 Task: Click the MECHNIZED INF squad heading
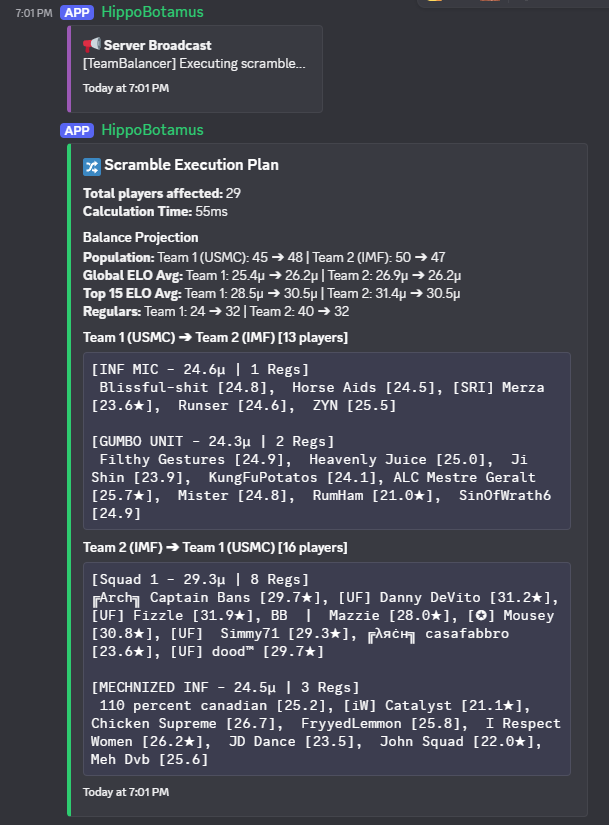pos(225,687)
